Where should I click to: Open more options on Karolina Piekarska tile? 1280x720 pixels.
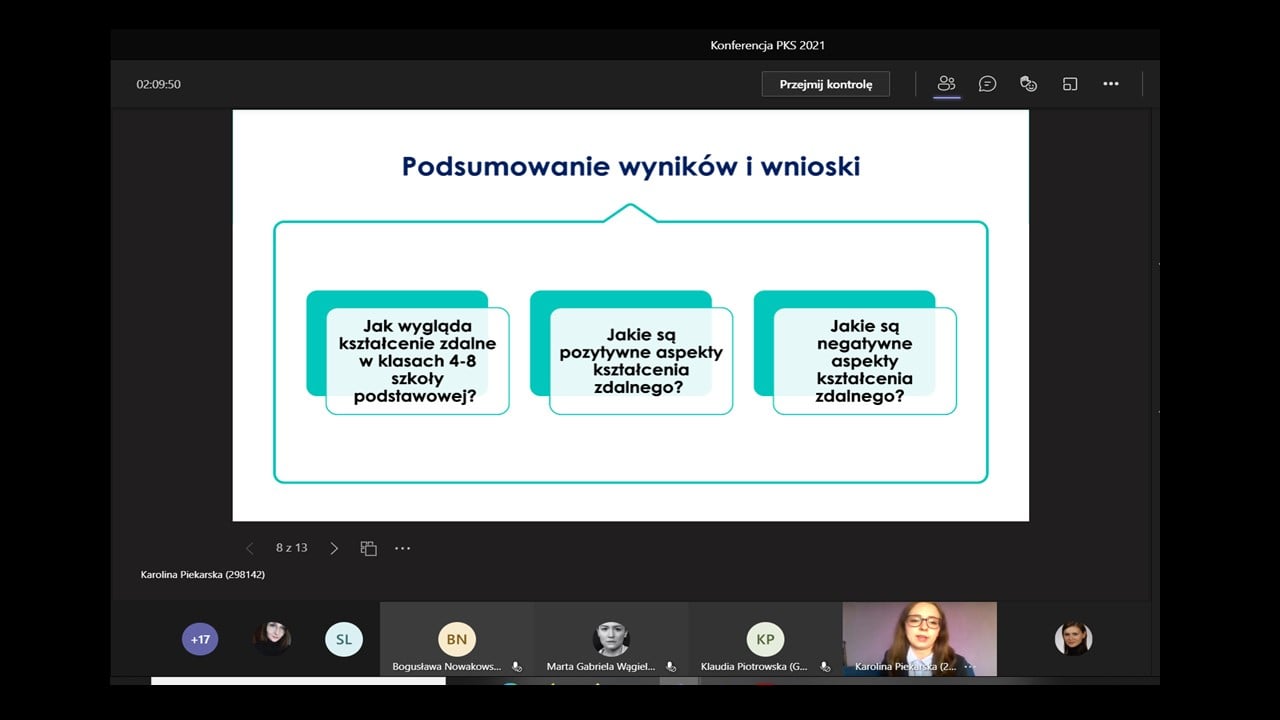tap(968, 666)
